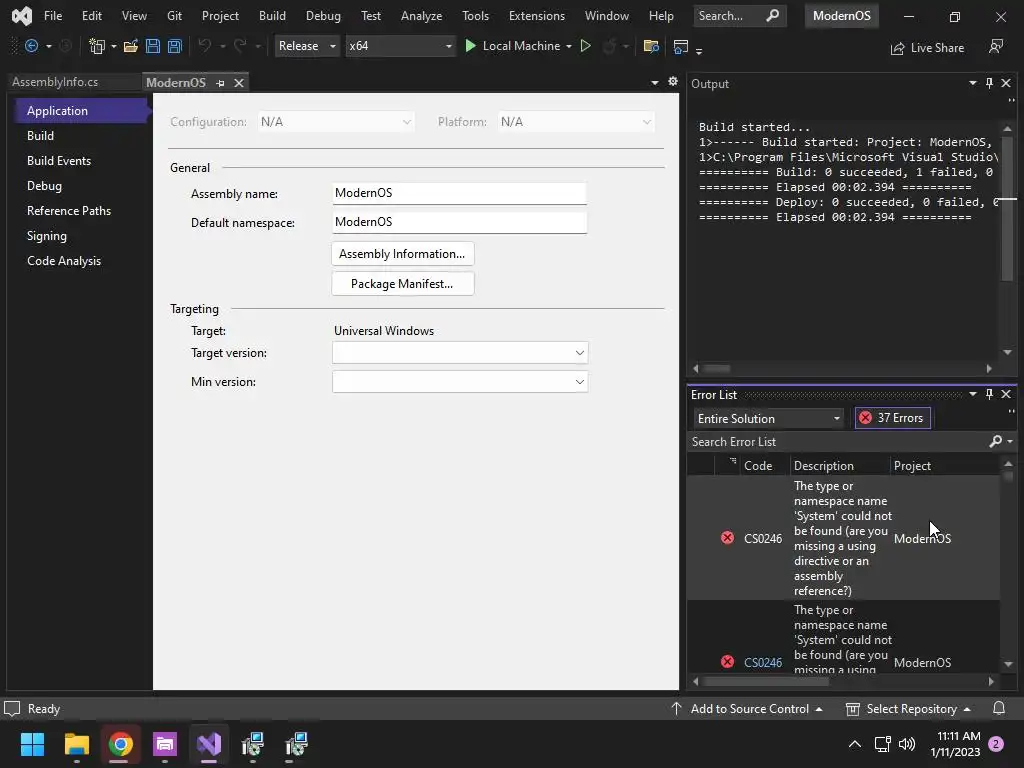Open Chrome from the taskbar
Screen dimensions: 1024x768
120,744
